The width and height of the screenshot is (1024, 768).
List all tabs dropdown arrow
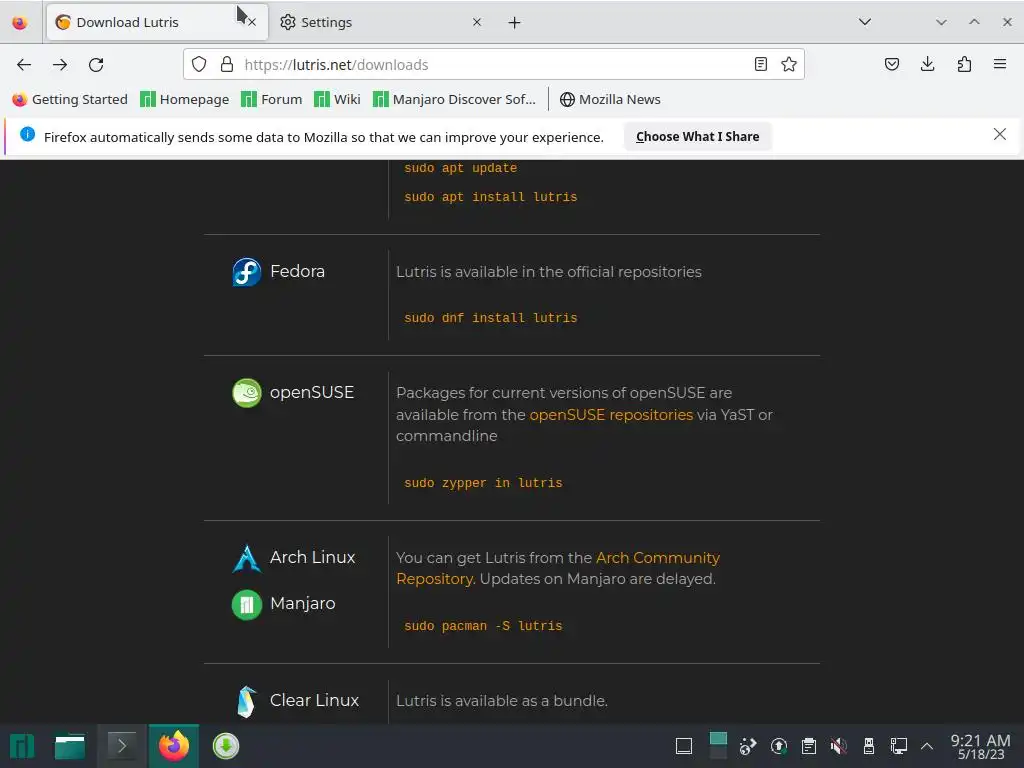865,22
